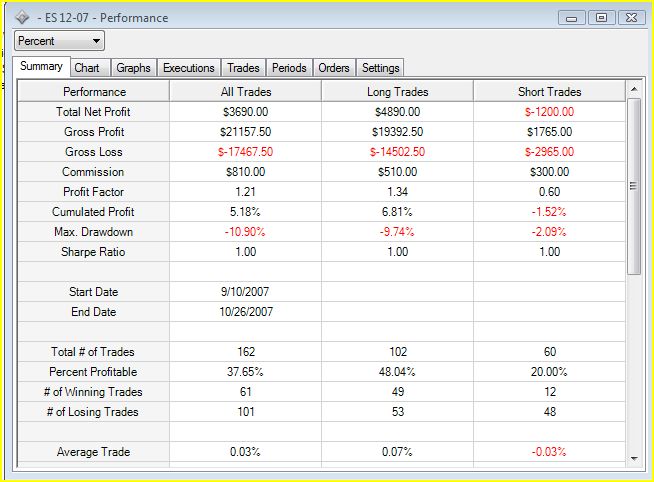Click the 1.21 profit factor value
The height and width of the screenshot is (482, 654).
[x=246, y=192]
